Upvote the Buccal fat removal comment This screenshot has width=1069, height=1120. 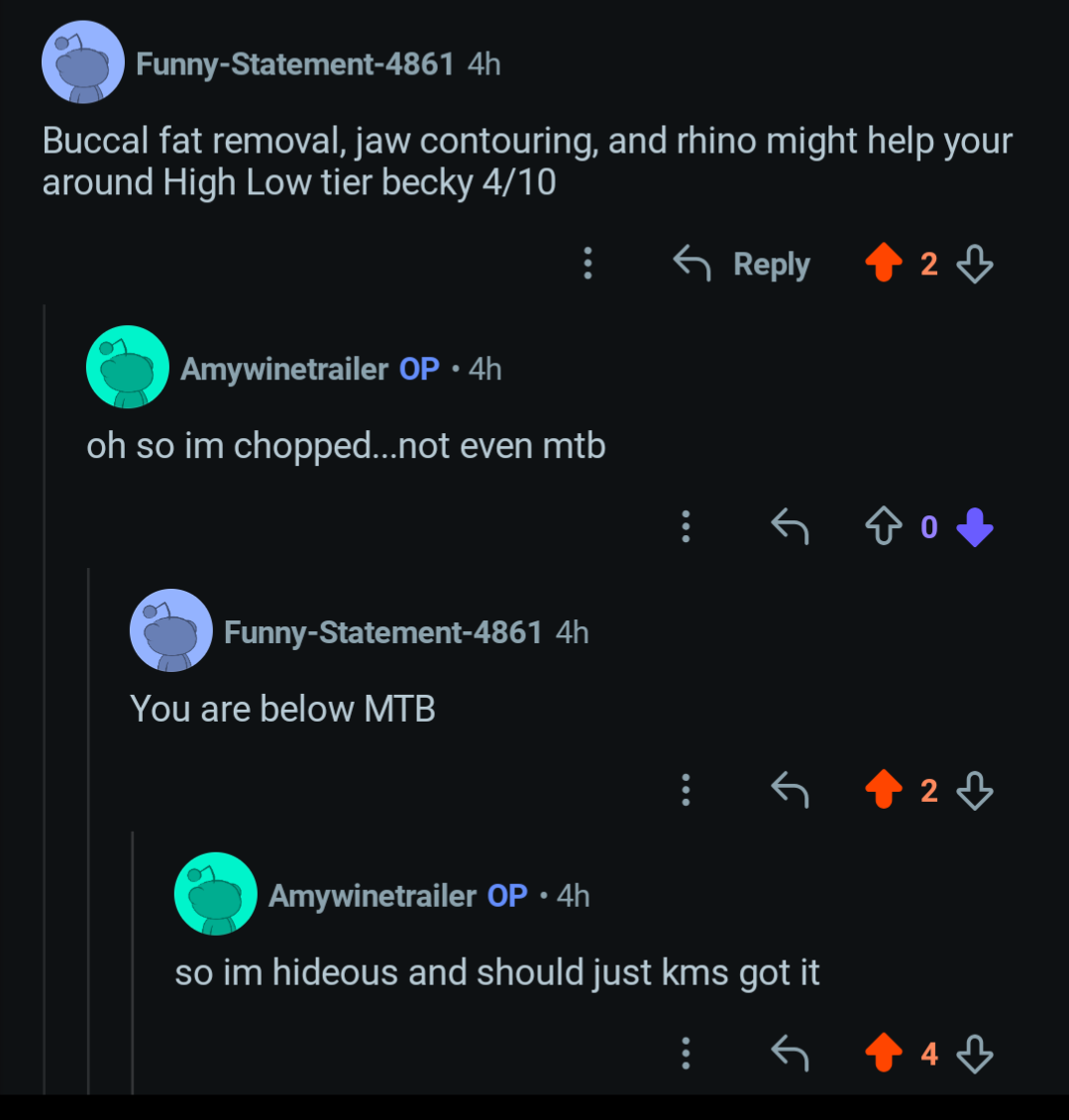(x=884, y=263)
